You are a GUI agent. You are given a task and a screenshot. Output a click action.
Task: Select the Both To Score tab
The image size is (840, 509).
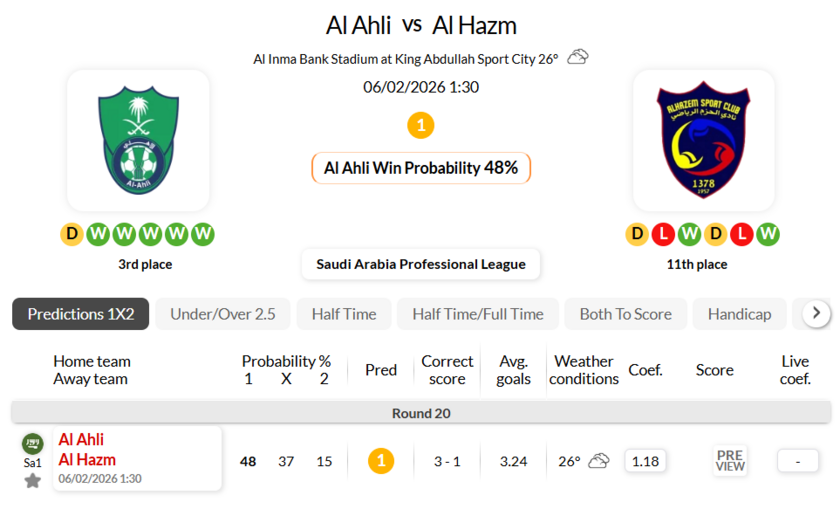coord(626,314)
